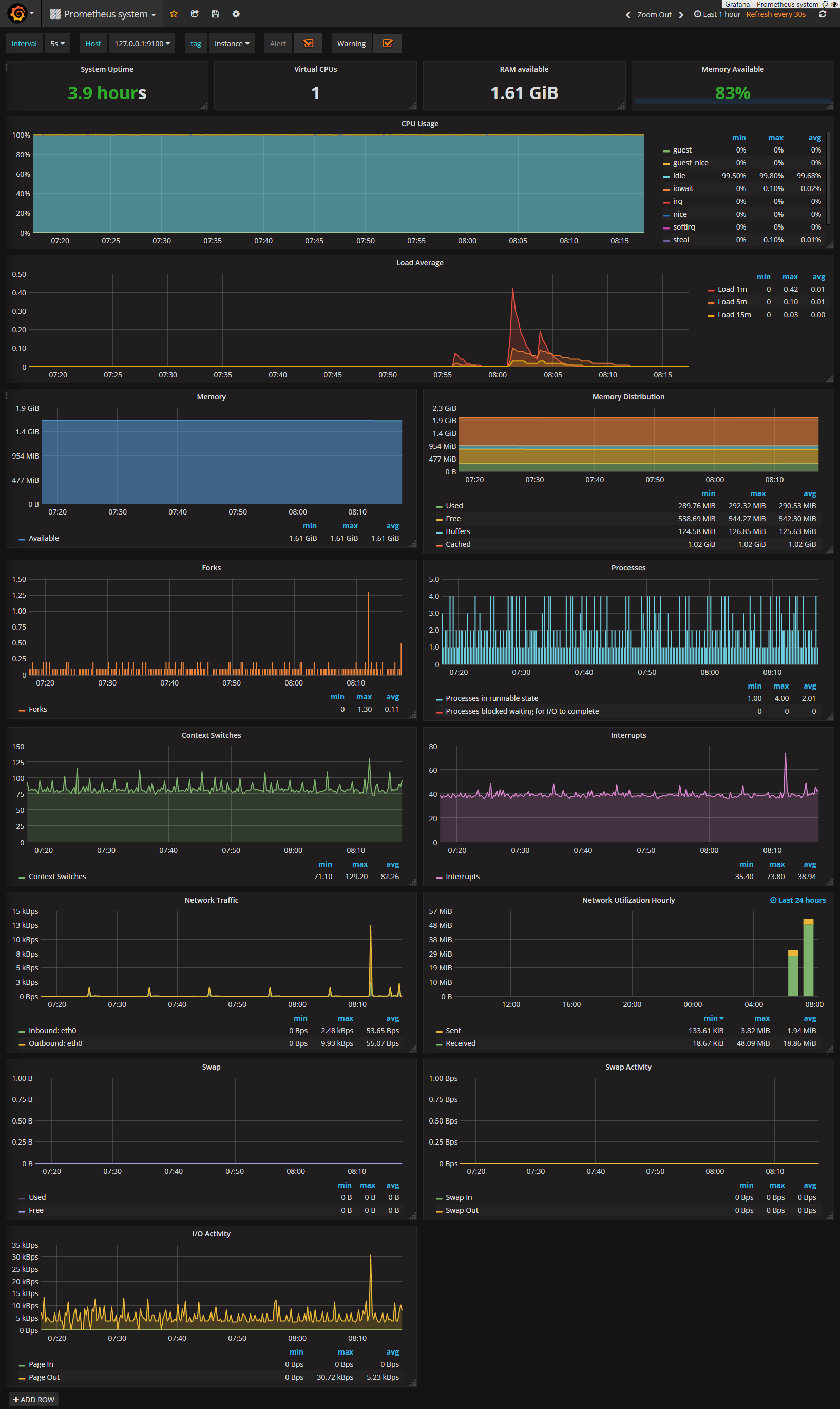Expand the Host 127.0.0.1:9100 dropdown
This screenshot has height=1409, width=840.
click(x=142, y=44)
